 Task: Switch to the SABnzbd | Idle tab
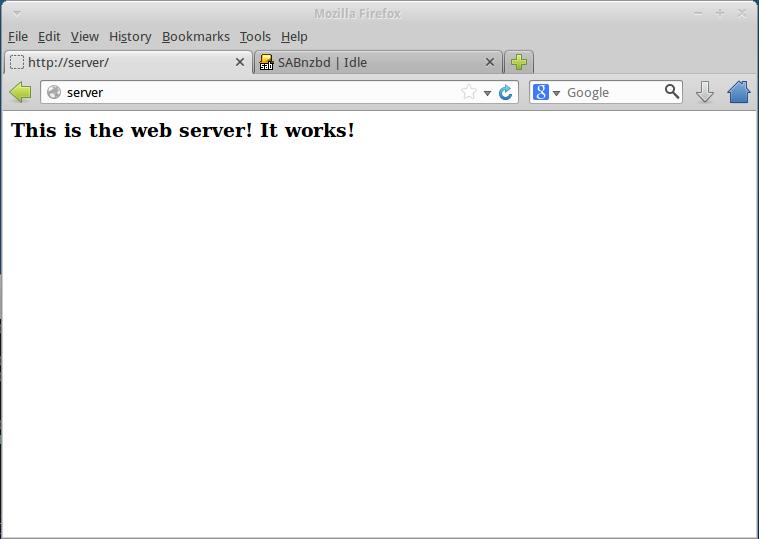pos(378,62)
